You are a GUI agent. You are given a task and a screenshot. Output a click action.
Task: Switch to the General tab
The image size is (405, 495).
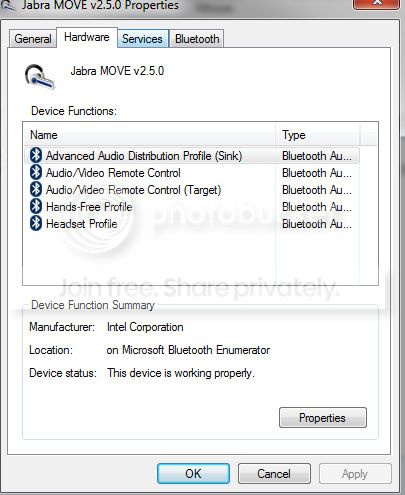[33, 39]
